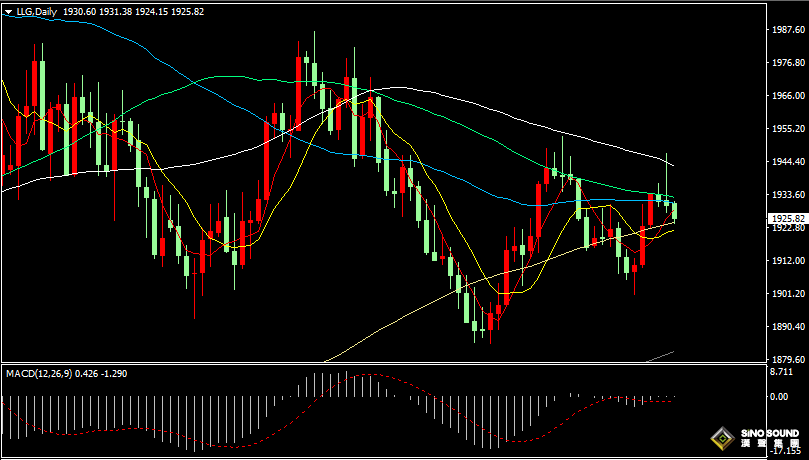The height and width of the screenshot is (460, 809).
Task: Click the current price tag 1925.82
Action: (x=789, y=218)
